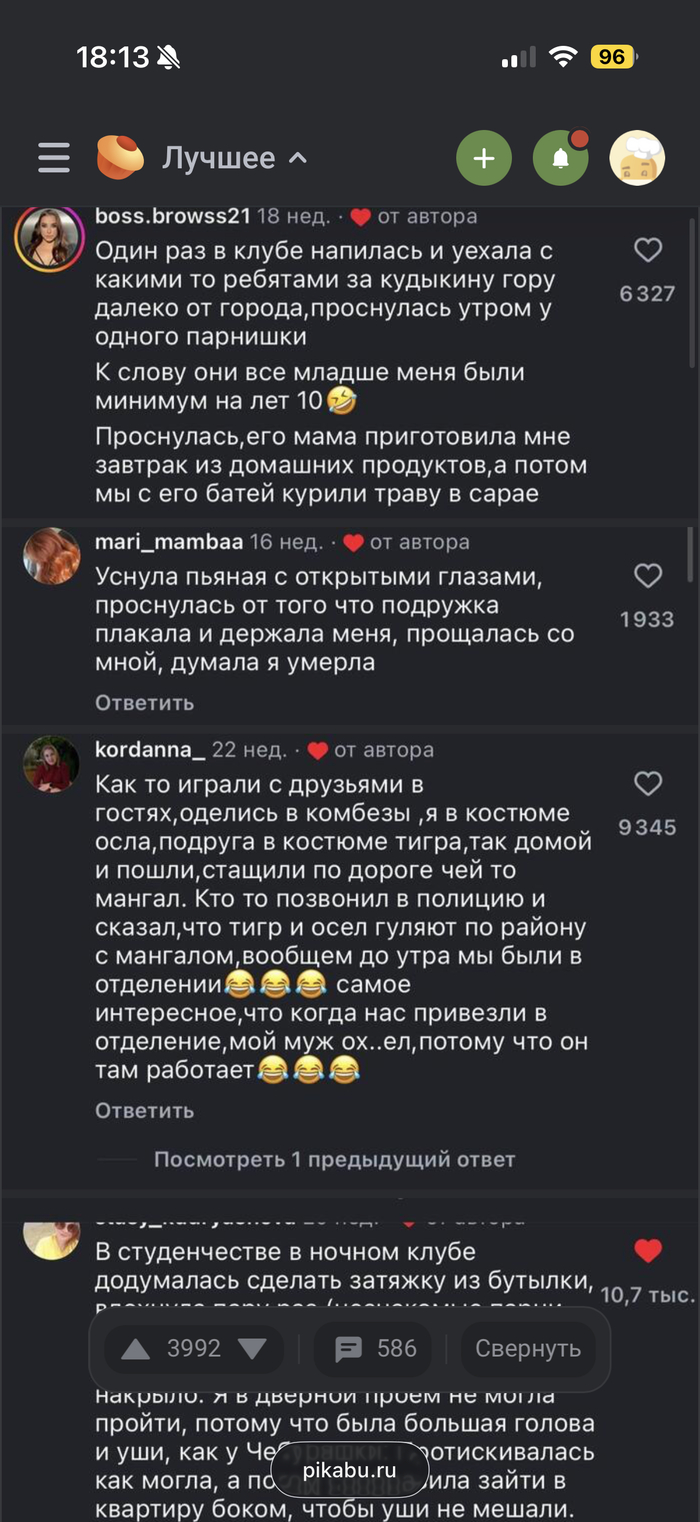Screen dimensions: 700x1522
Task: Tap Ответить under mari_mambaa's comment
Action: tap(143, 702)
